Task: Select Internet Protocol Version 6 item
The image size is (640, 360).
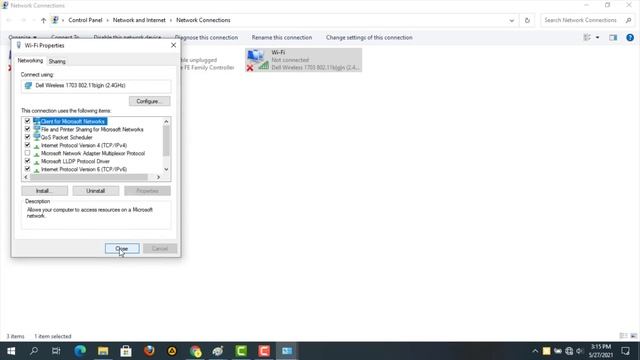Action: [84, 169]
